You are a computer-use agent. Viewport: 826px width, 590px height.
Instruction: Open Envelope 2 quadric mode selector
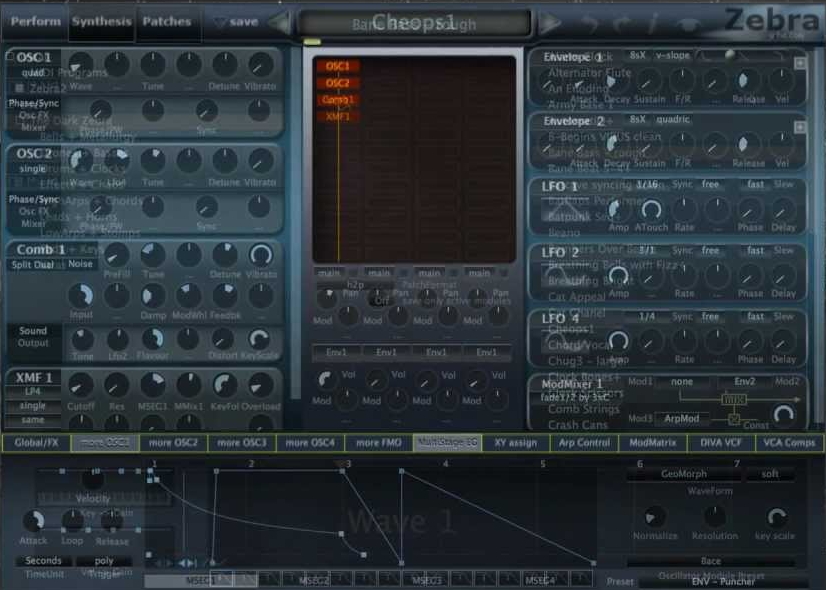click(x=672, y=120)
